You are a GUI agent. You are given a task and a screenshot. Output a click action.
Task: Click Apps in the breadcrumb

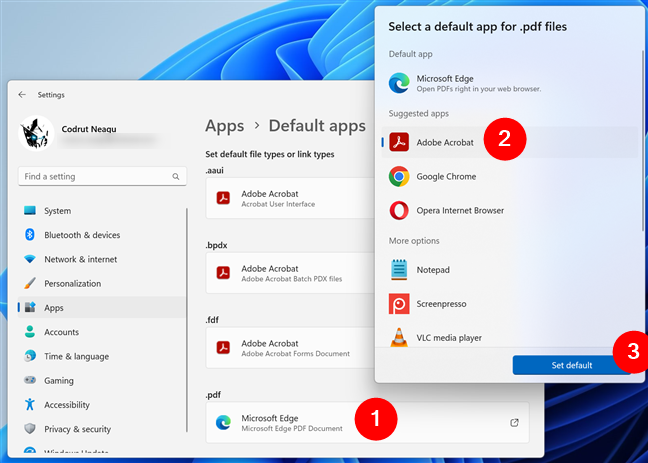225,126
